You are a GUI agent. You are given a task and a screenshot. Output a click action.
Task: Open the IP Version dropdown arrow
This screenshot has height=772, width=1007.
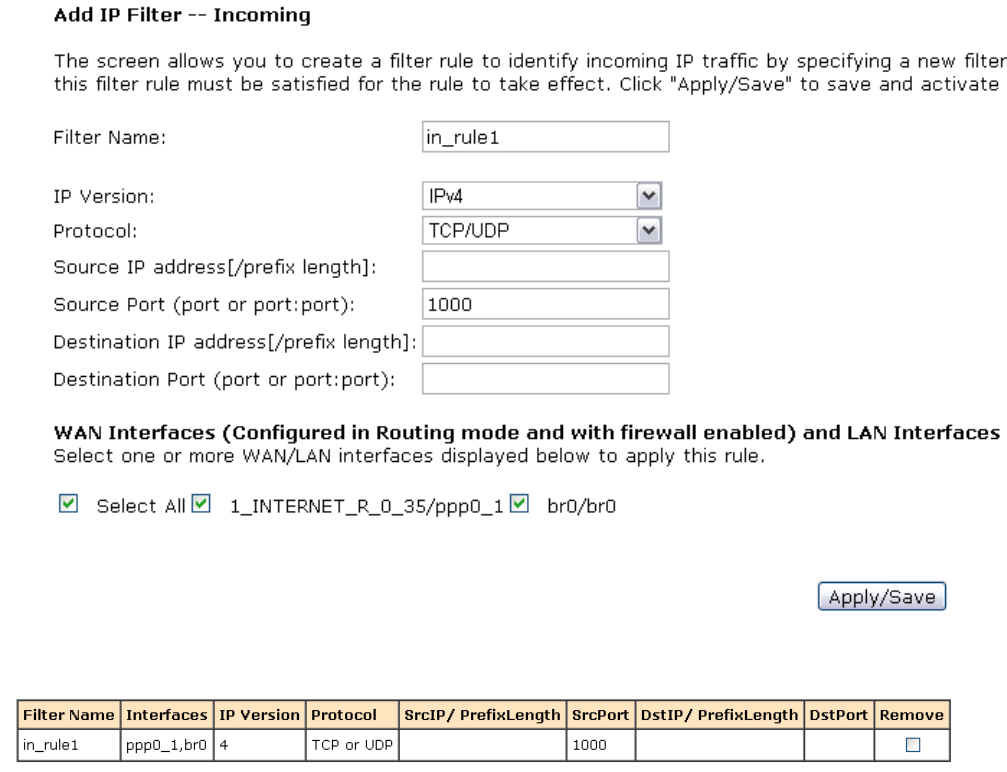pyautogui.click(x=649, y=196)
